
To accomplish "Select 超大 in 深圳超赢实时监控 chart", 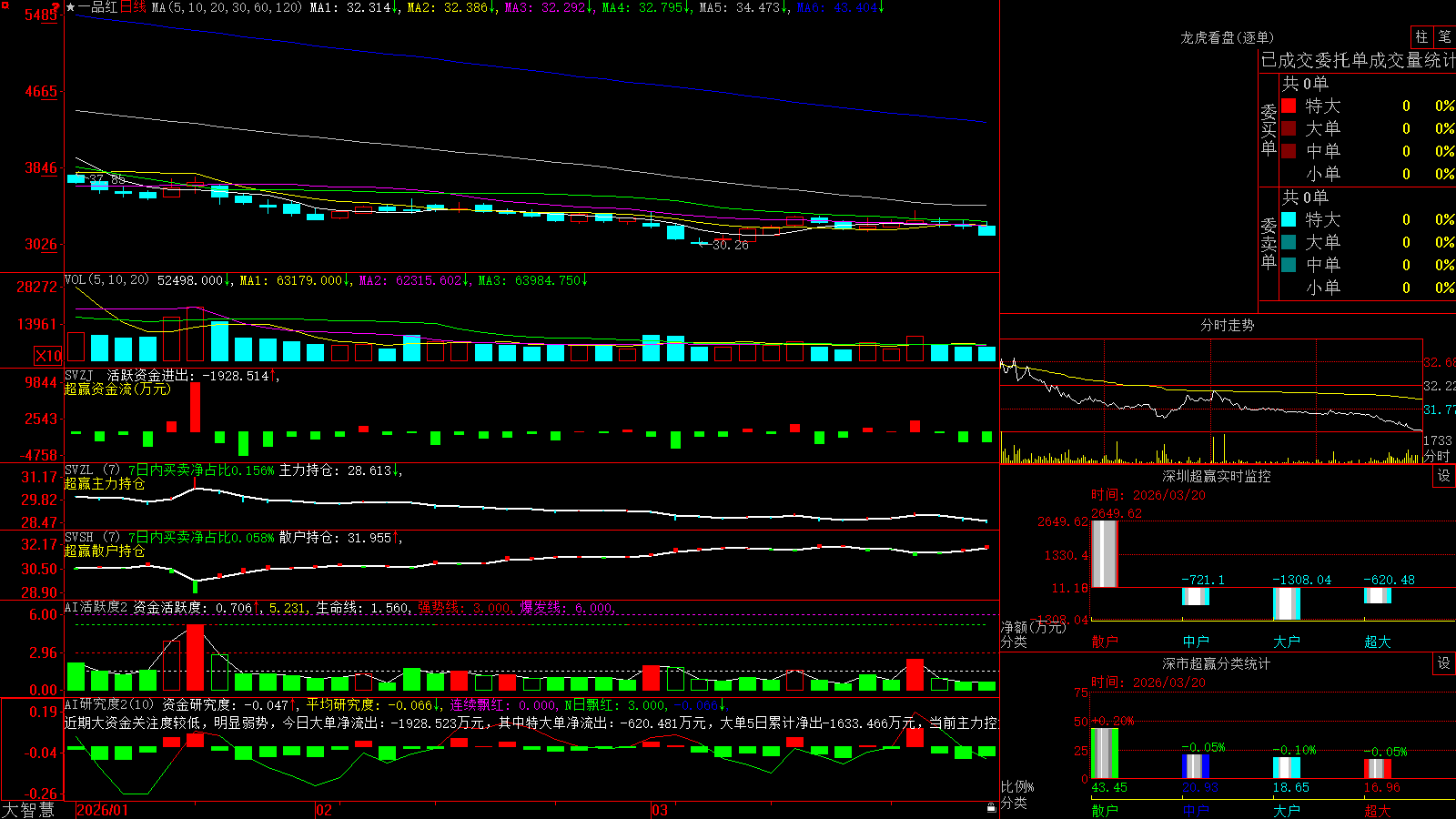I will (1378, 642).
